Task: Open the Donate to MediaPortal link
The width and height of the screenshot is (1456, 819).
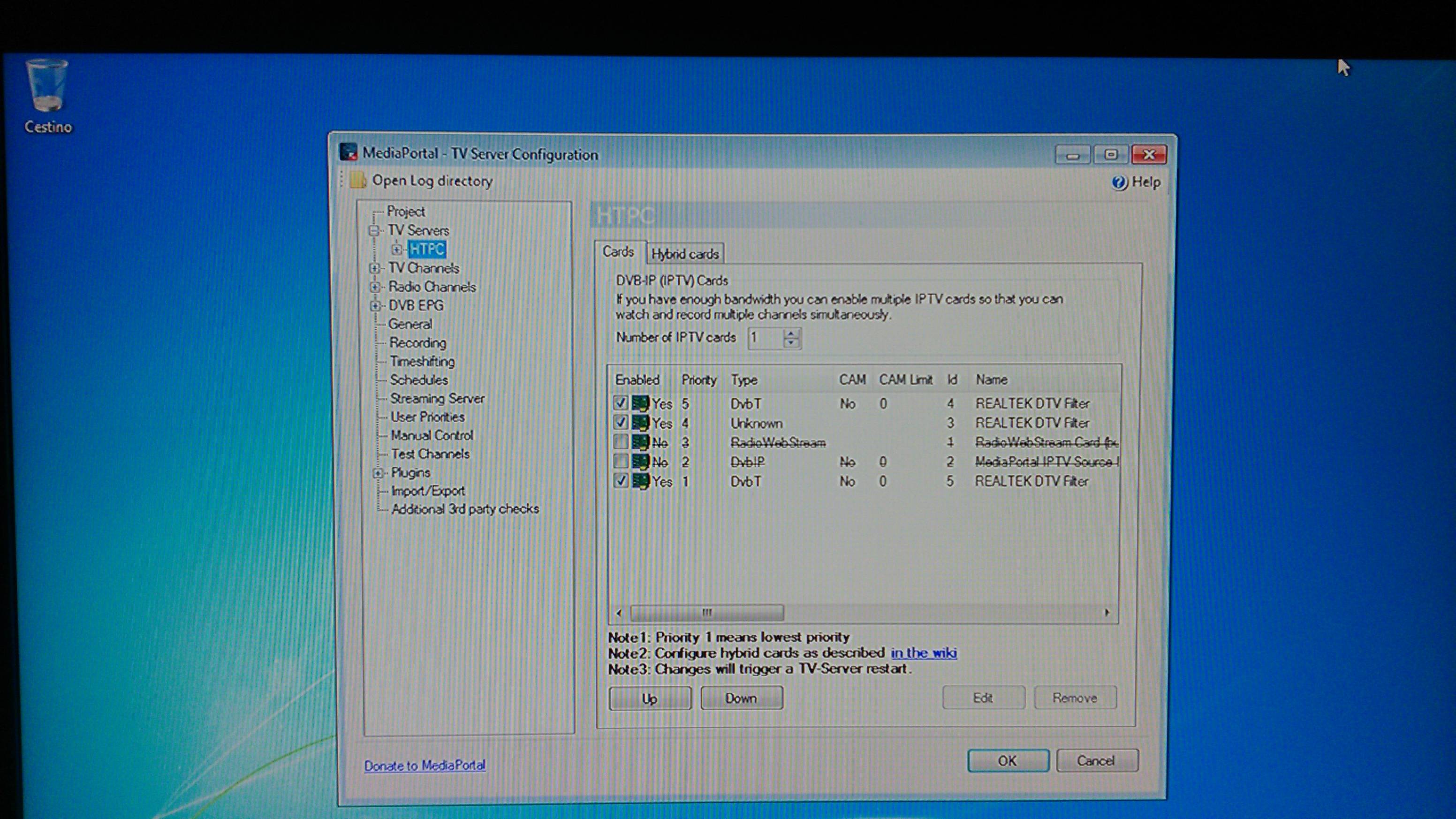Action: point(425,766)
